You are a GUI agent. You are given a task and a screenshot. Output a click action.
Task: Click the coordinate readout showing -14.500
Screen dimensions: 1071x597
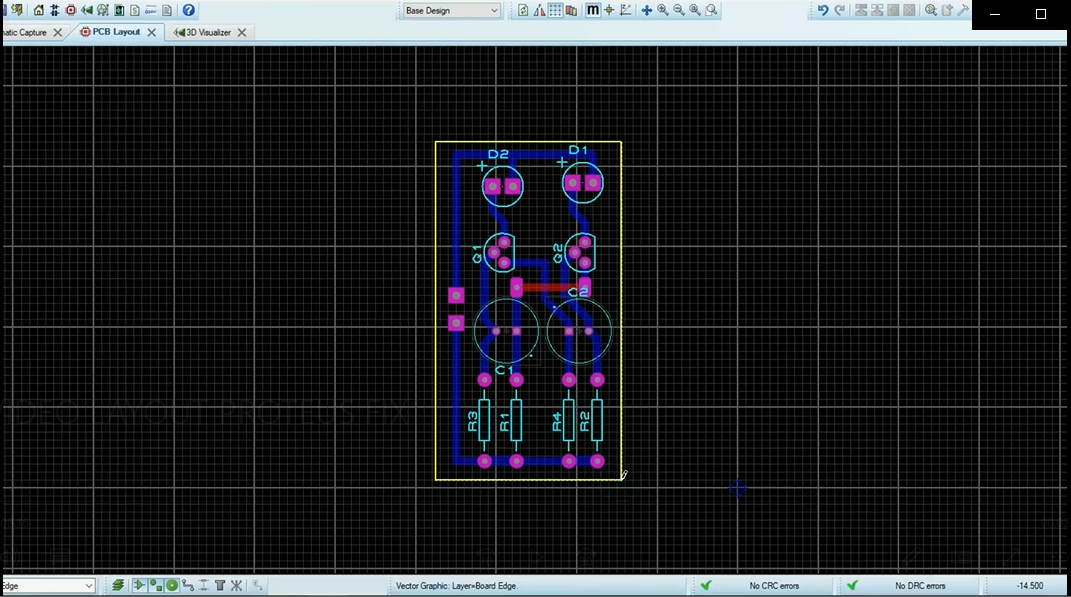tap(1031, 585)
